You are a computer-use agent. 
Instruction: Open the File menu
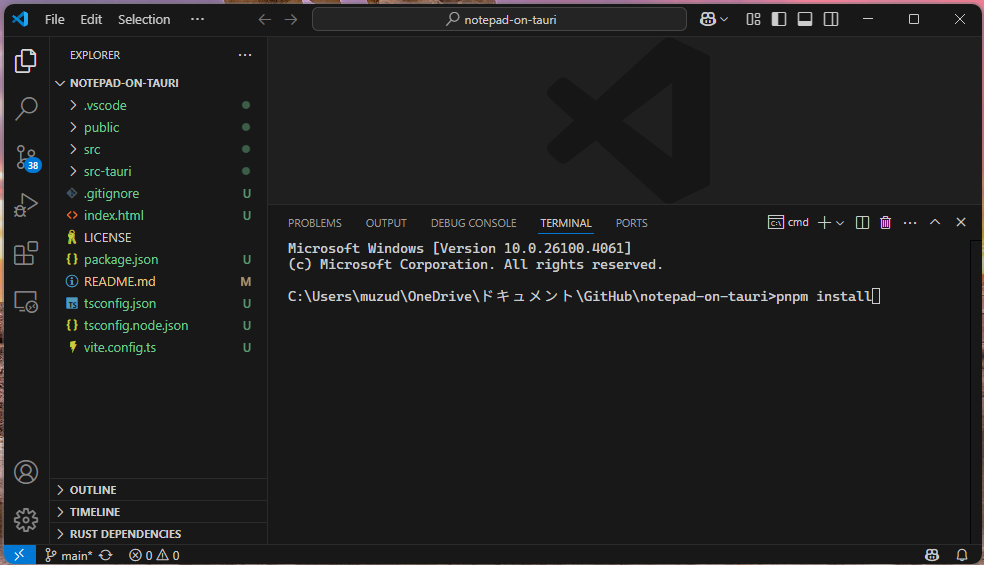pyautogui.click(x=55, y=19)
